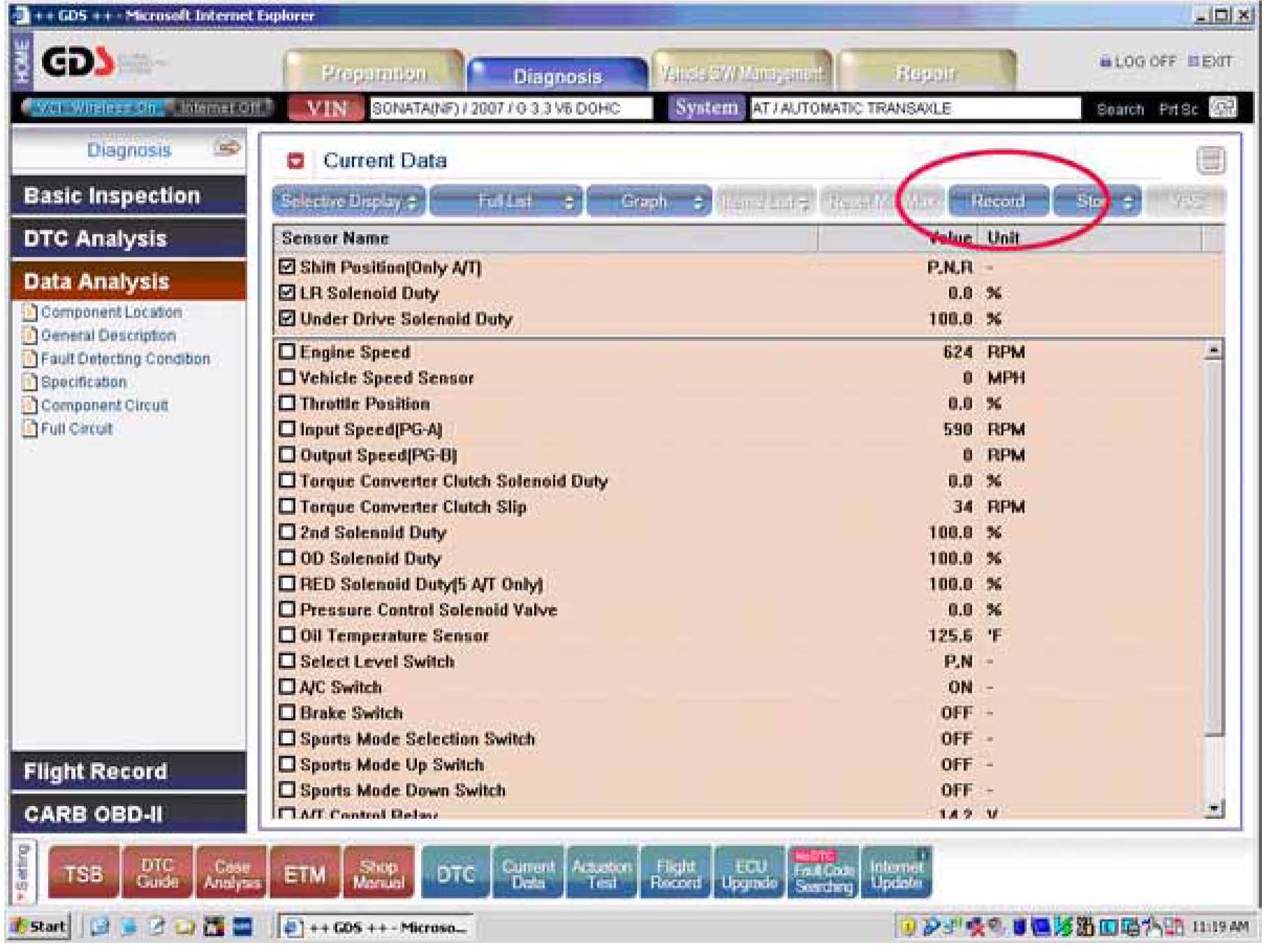Launch the ETM wiring diagram icon
The image size is (1287, 952).
pos(304,873)
